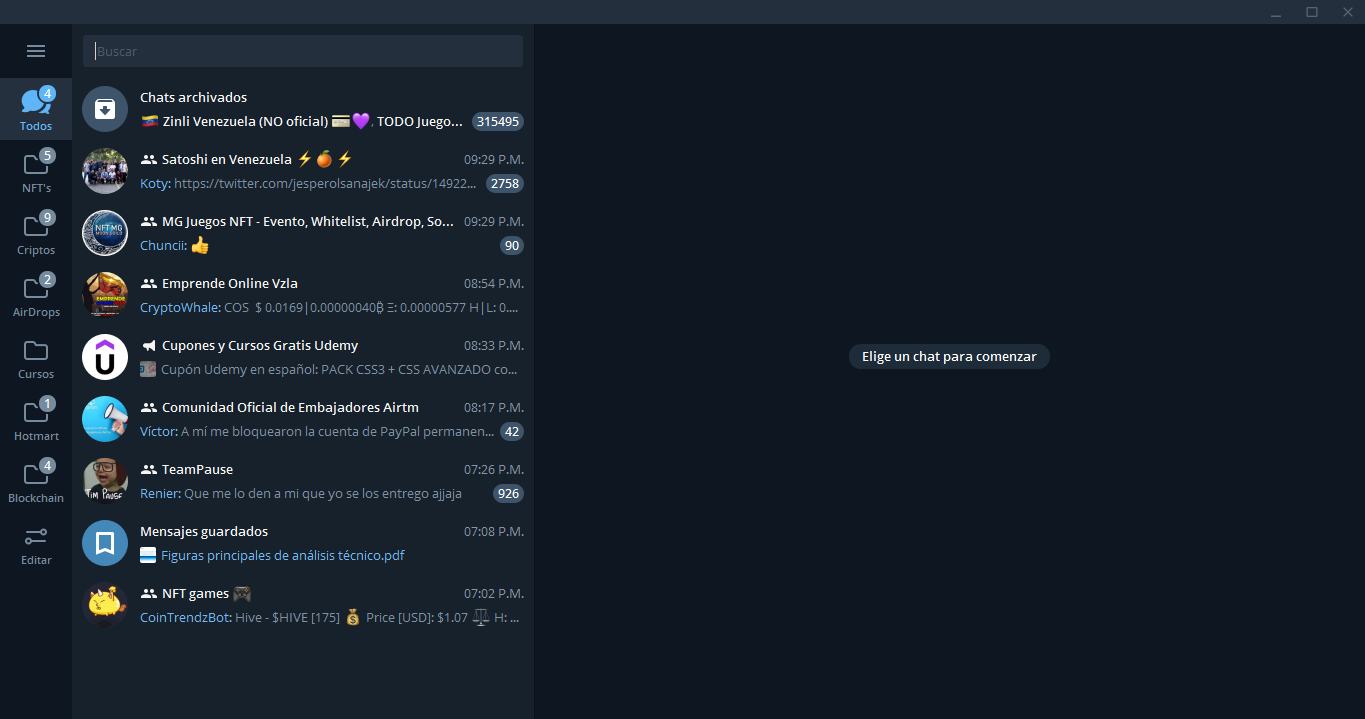Maximize the Telegram window

pos(1312,12)
